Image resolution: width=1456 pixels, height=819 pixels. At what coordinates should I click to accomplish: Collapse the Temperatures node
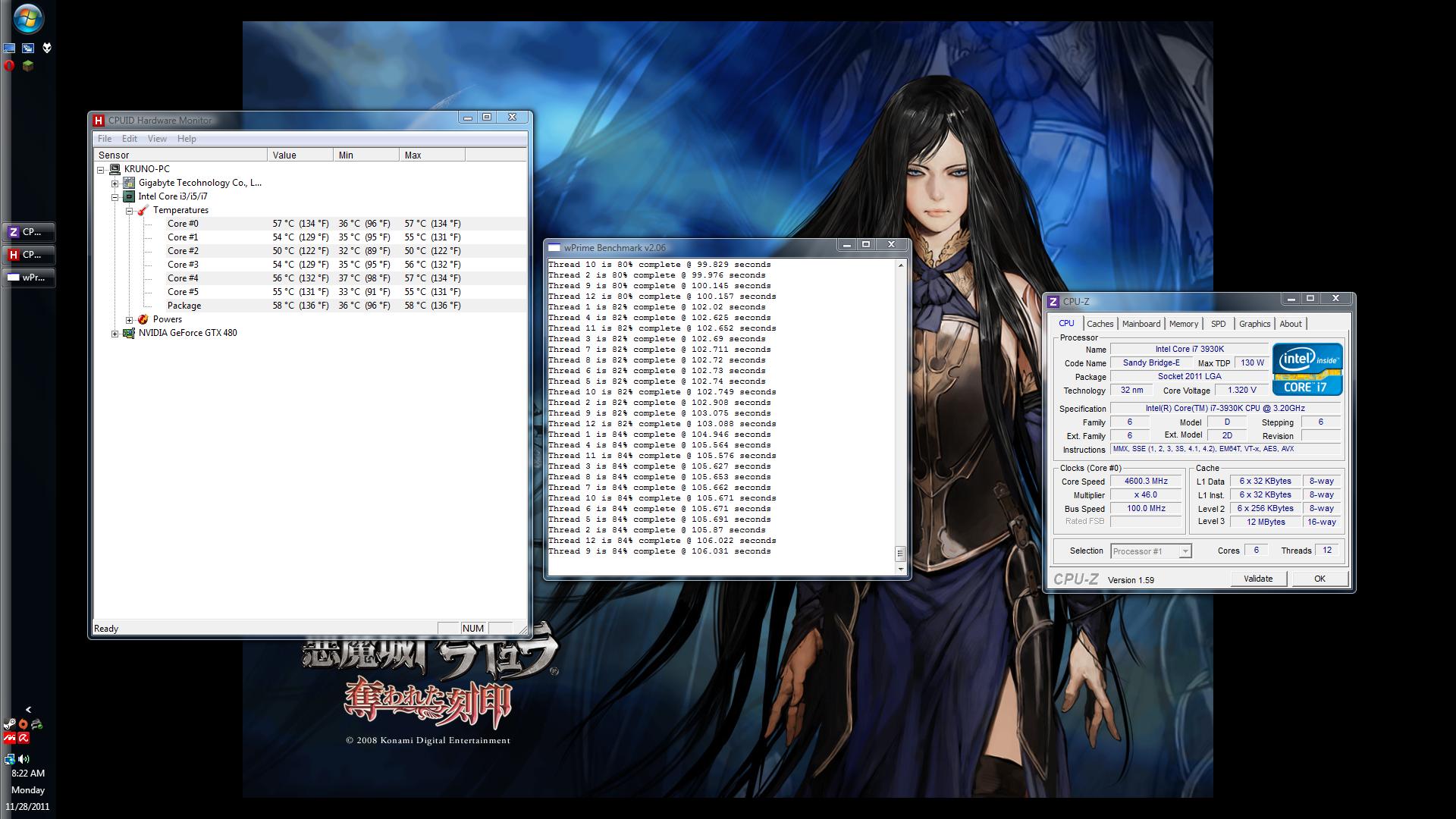click(129, 211)
